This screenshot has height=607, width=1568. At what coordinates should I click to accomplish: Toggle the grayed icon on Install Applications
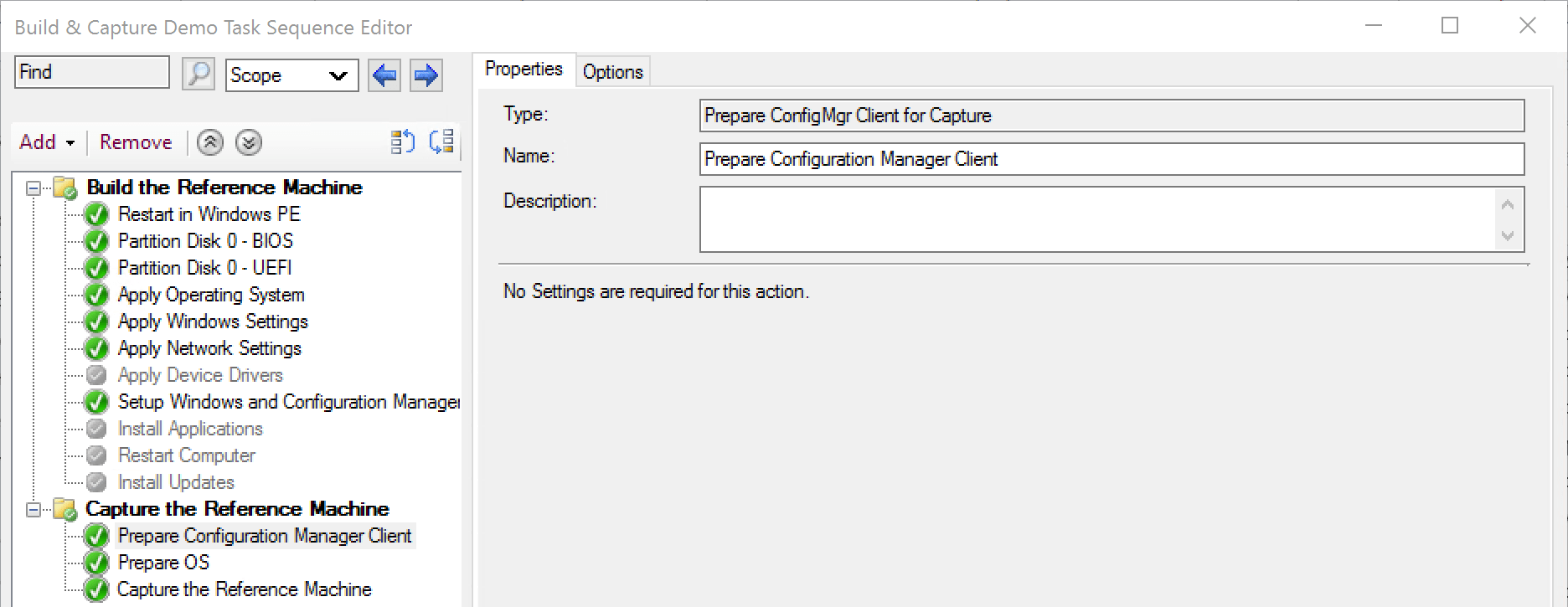click(x=95, y=428)
